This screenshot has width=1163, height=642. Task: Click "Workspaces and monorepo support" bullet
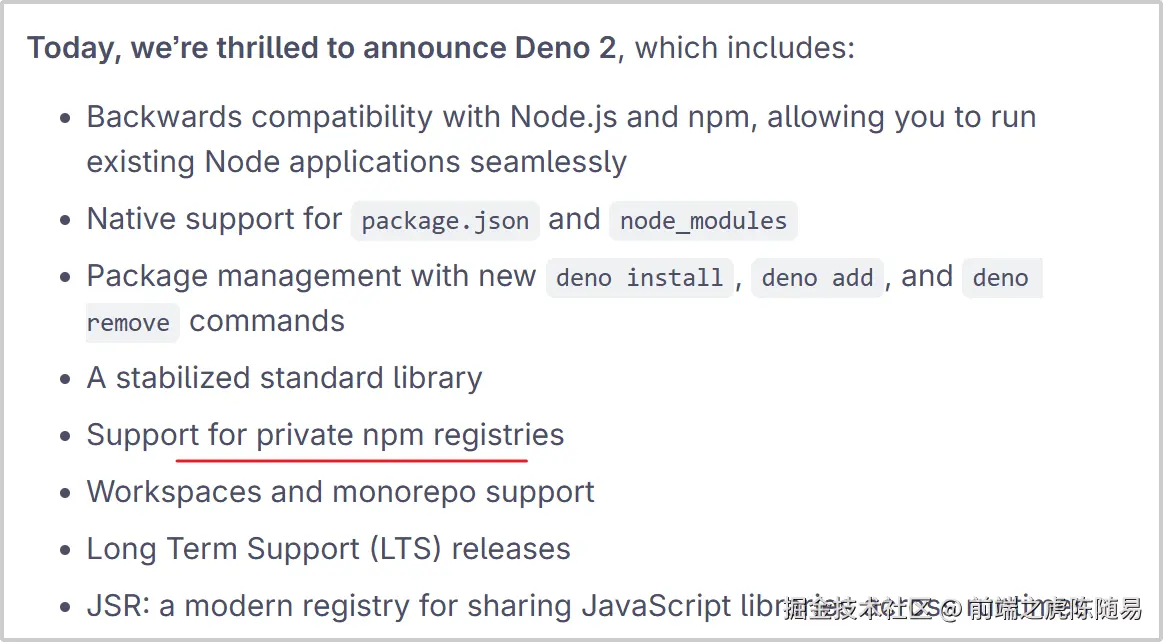(340, 492)
